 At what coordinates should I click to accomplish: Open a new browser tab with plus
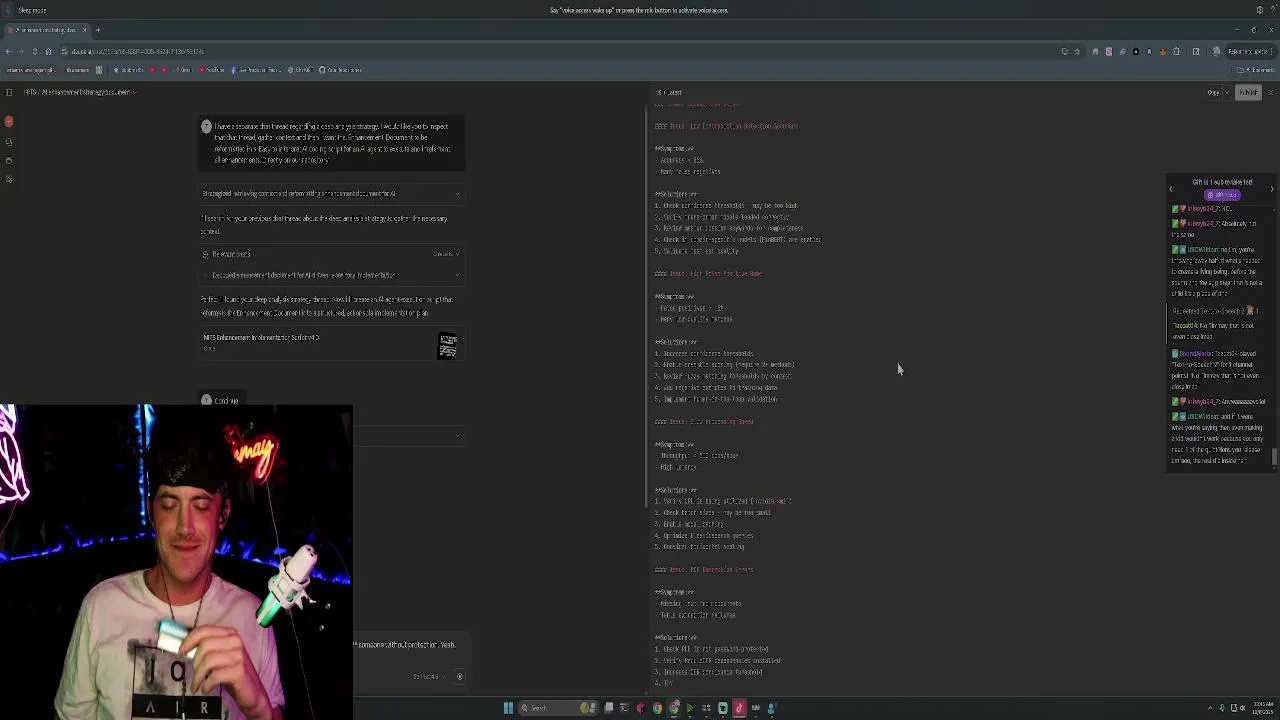pyautogui.click(x=98, y=30)
